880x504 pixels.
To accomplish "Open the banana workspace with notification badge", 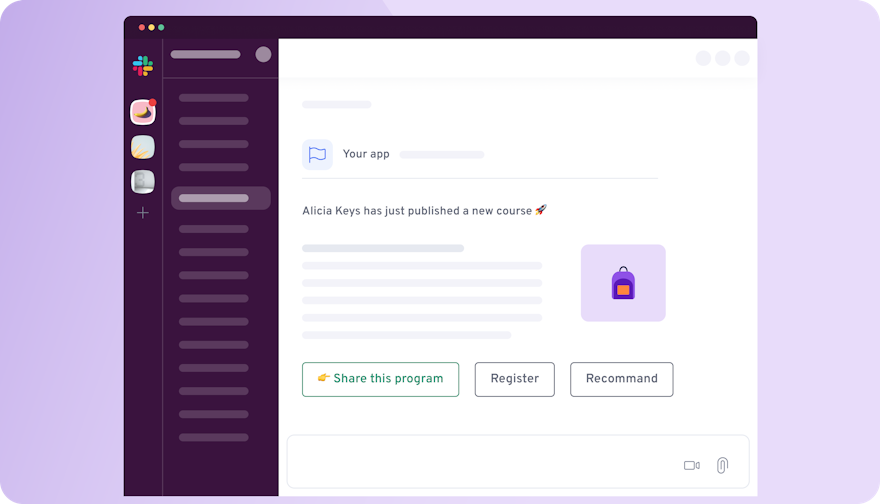I will (143, 112).
